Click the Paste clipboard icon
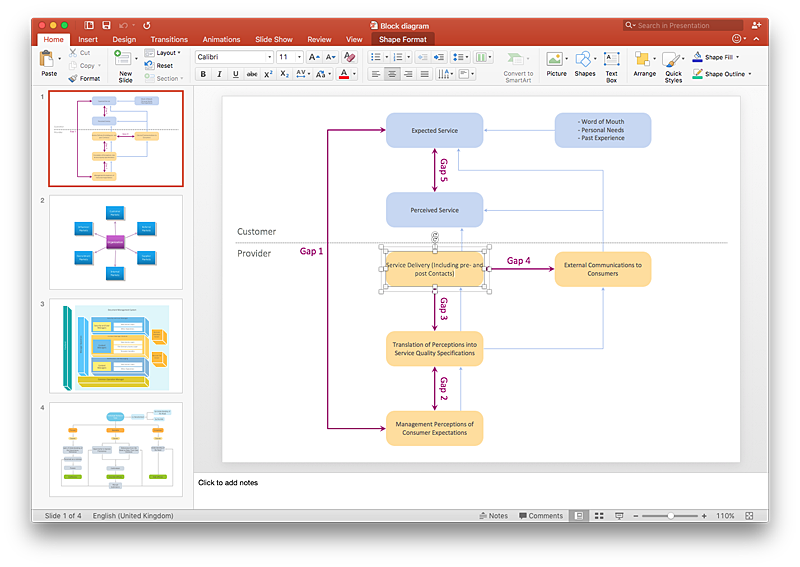Viewport: 800px width, 567px height. pos(46,59)
